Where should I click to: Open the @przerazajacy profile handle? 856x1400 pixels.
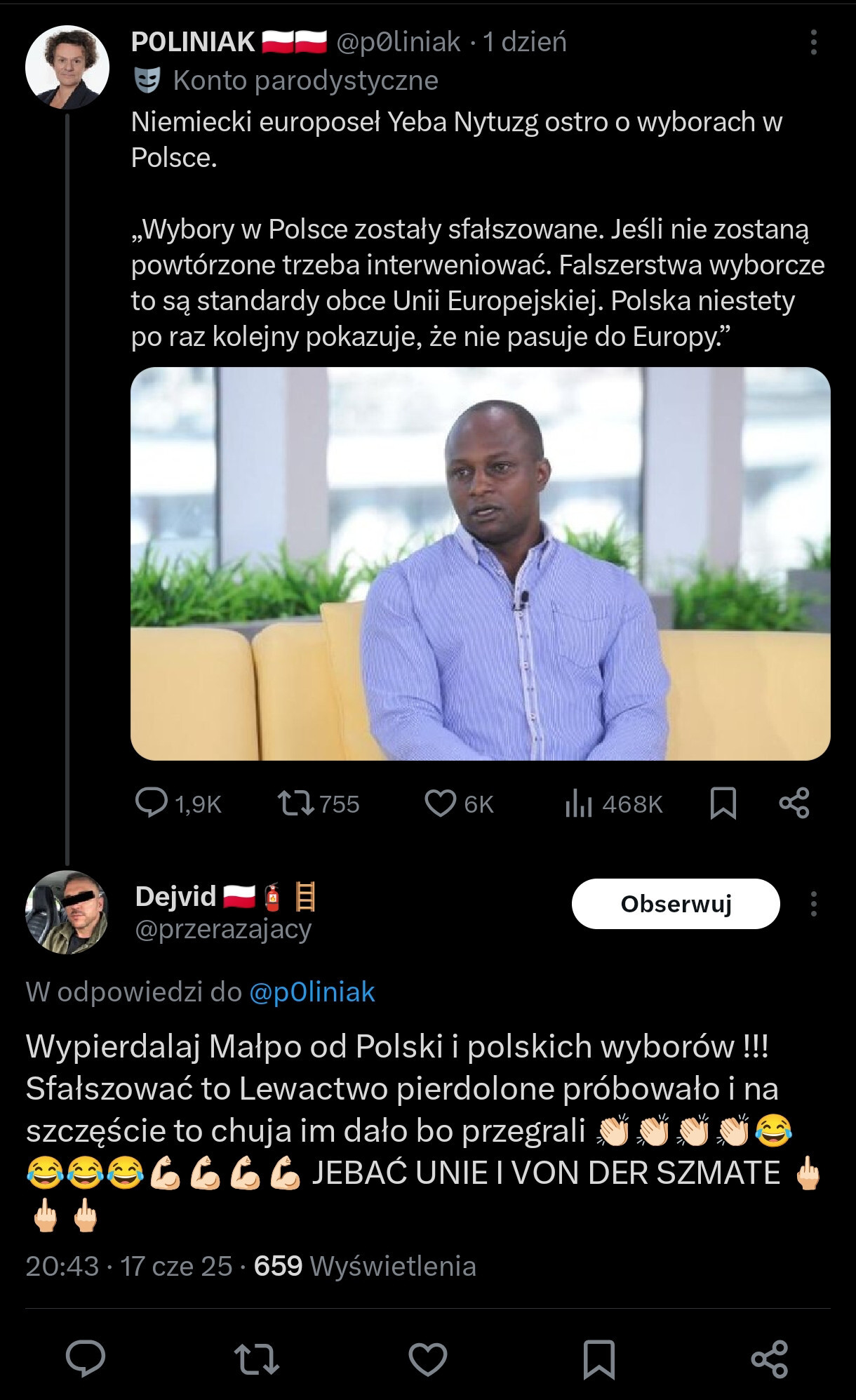[x=223, y=929]
